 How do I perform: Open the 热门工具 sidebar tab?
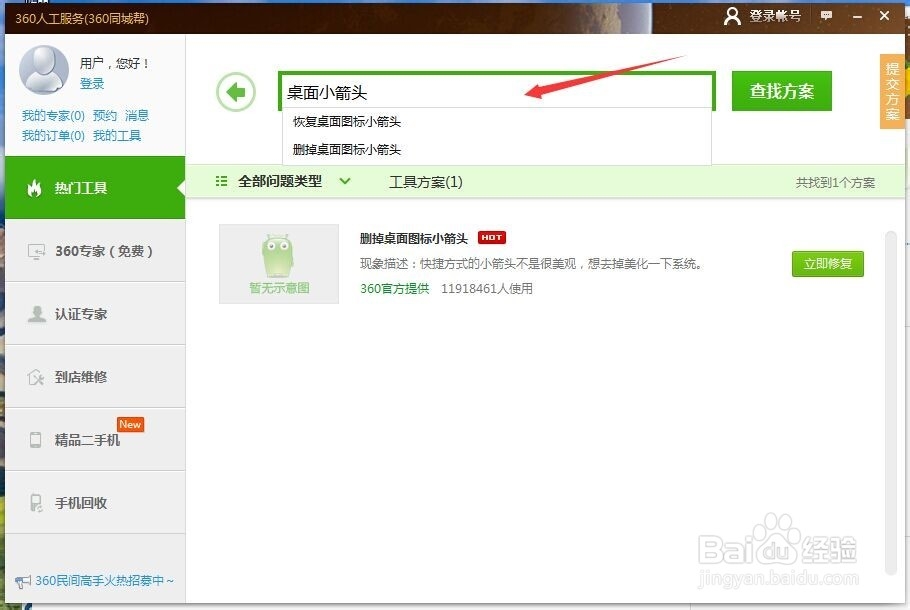(x=95, y=187)
